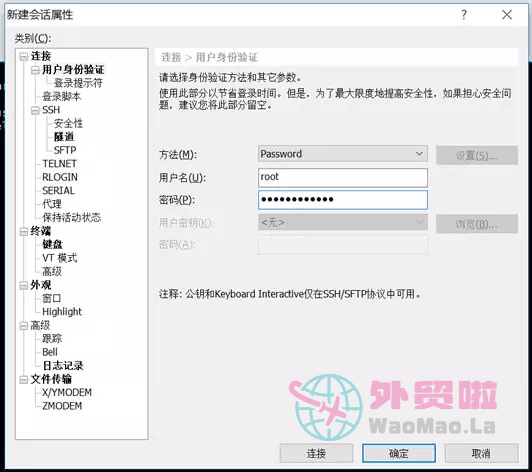Viewport: 532px width, 472px height.
Task: Select the 连接 label in the tree
Action: (41, 56)
